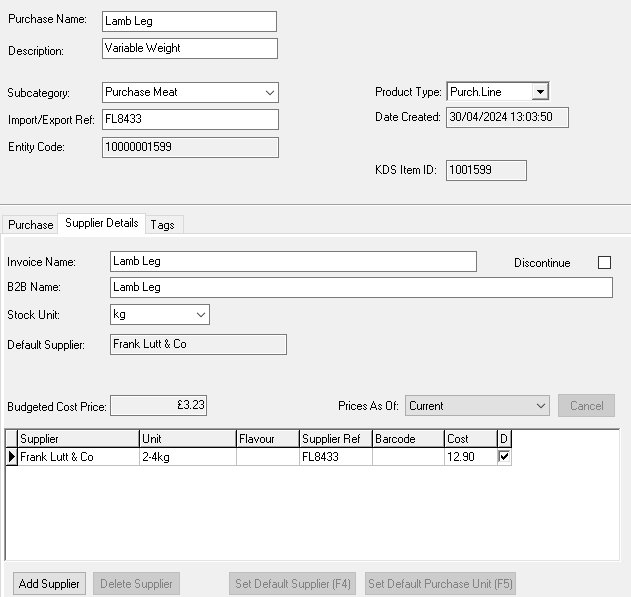This screenshot has height=597, width=631.
Task: Click Set Default Supplier (F4) button
Action: pyautogui.click(x=291, y=583)
